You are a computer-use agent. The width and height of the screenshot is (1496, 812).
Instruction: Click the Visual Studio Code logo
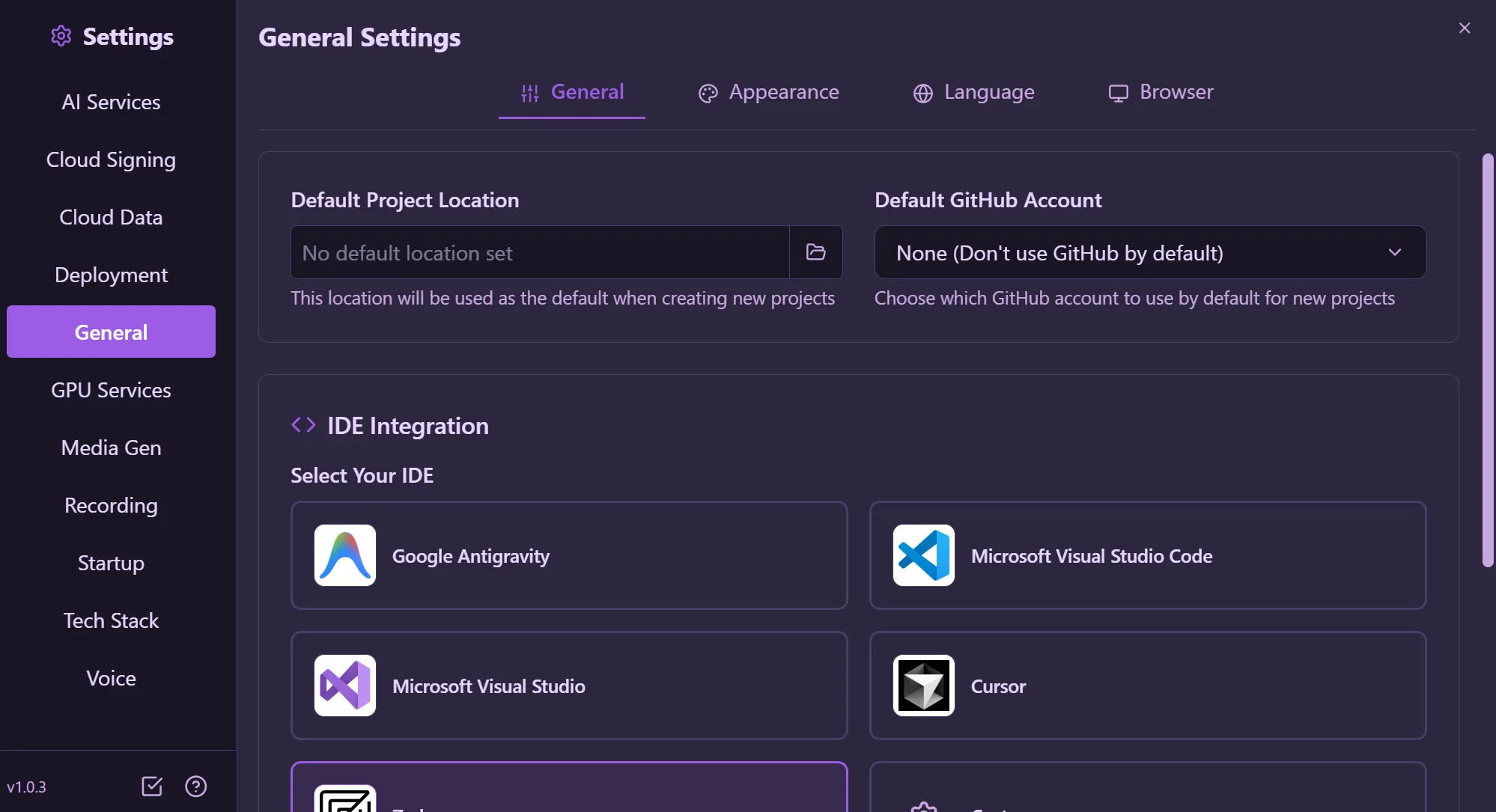(x=924, y=555)
